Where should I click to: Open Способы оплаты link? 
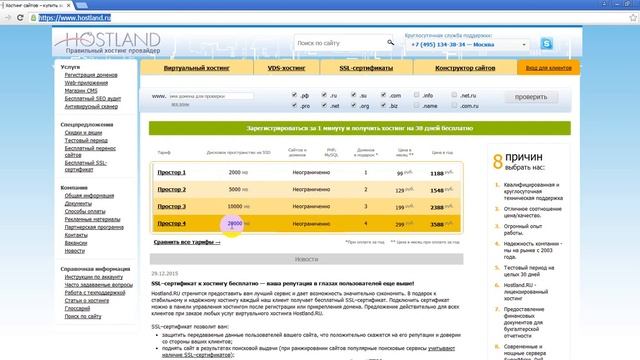(85, 211)
